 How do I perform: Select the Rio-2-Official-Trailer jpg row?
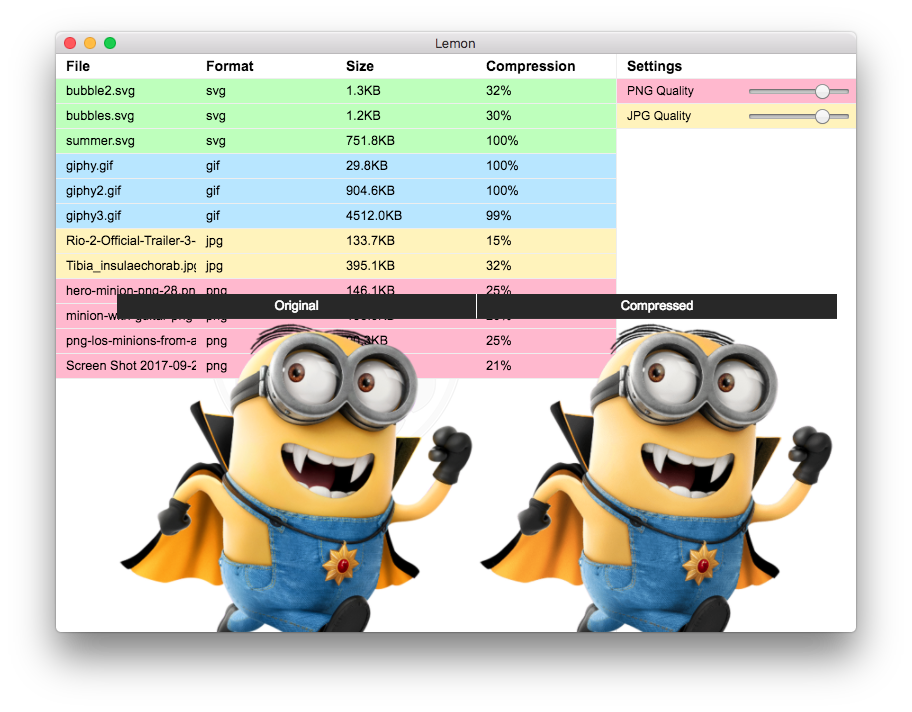[336, 241]
